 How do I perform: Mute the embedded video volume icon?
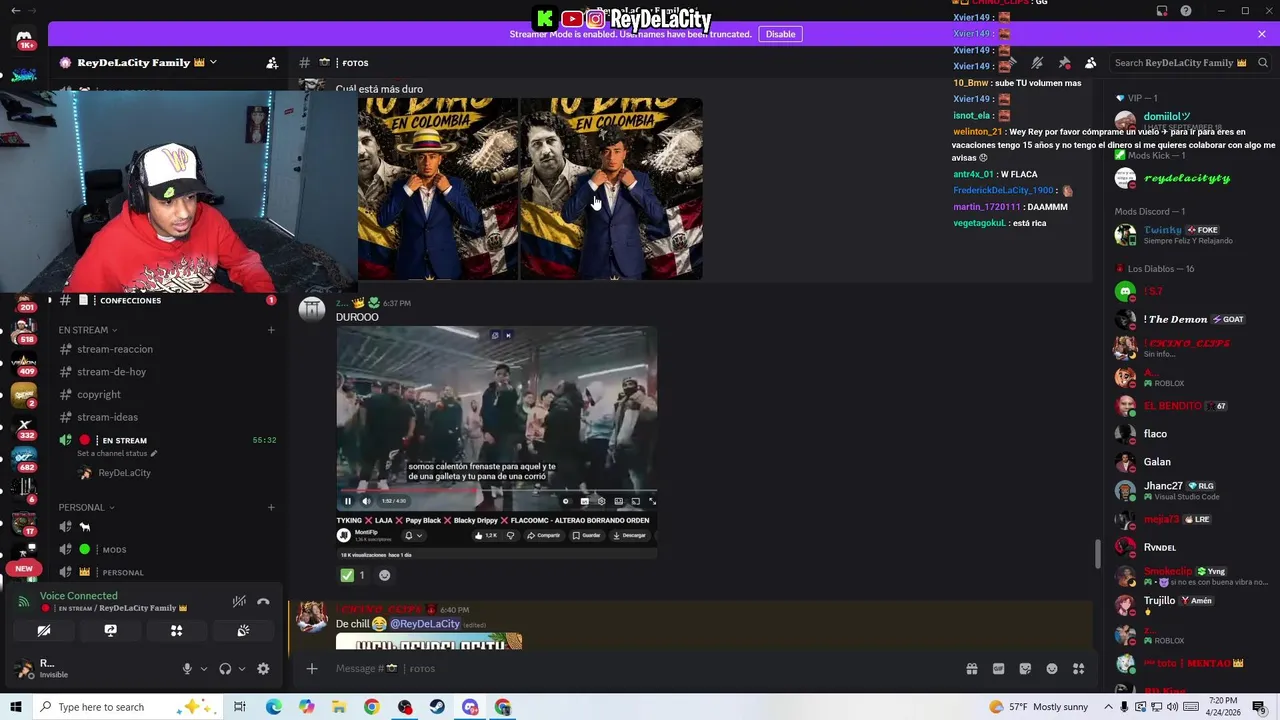366,501
